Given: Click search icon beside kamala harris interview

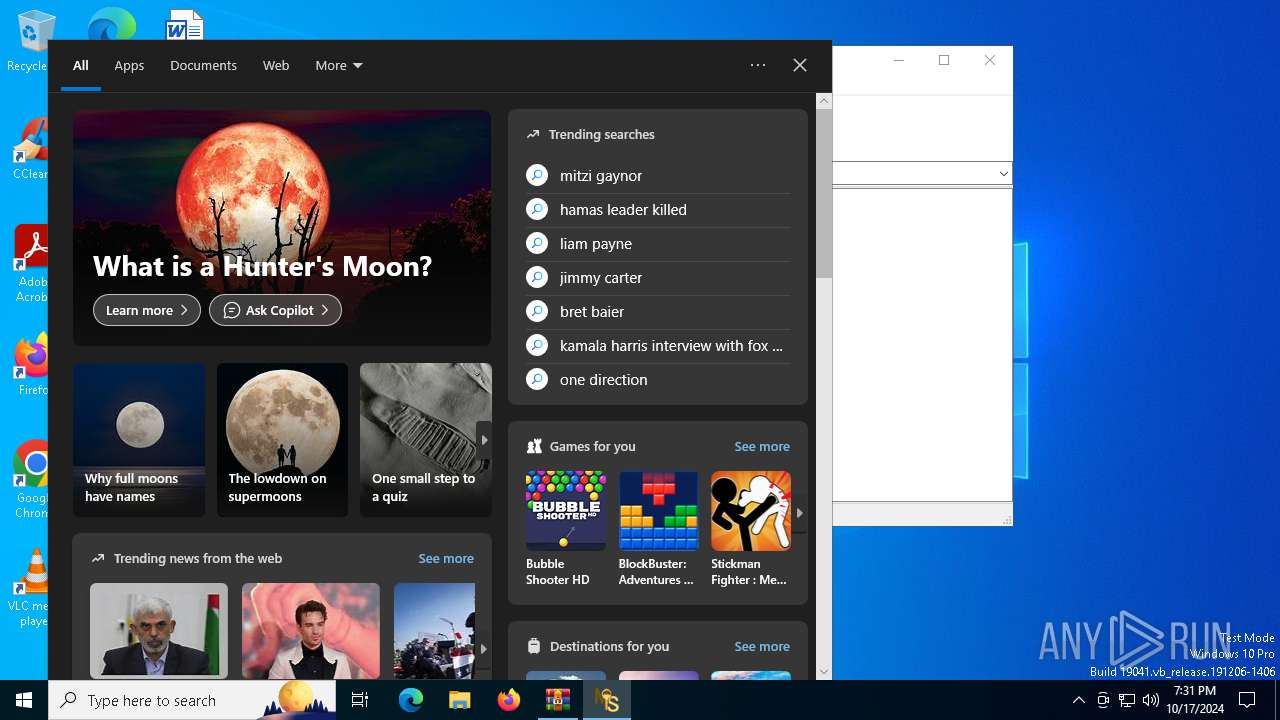Looking at the screenshot, I should click(537, 346).
